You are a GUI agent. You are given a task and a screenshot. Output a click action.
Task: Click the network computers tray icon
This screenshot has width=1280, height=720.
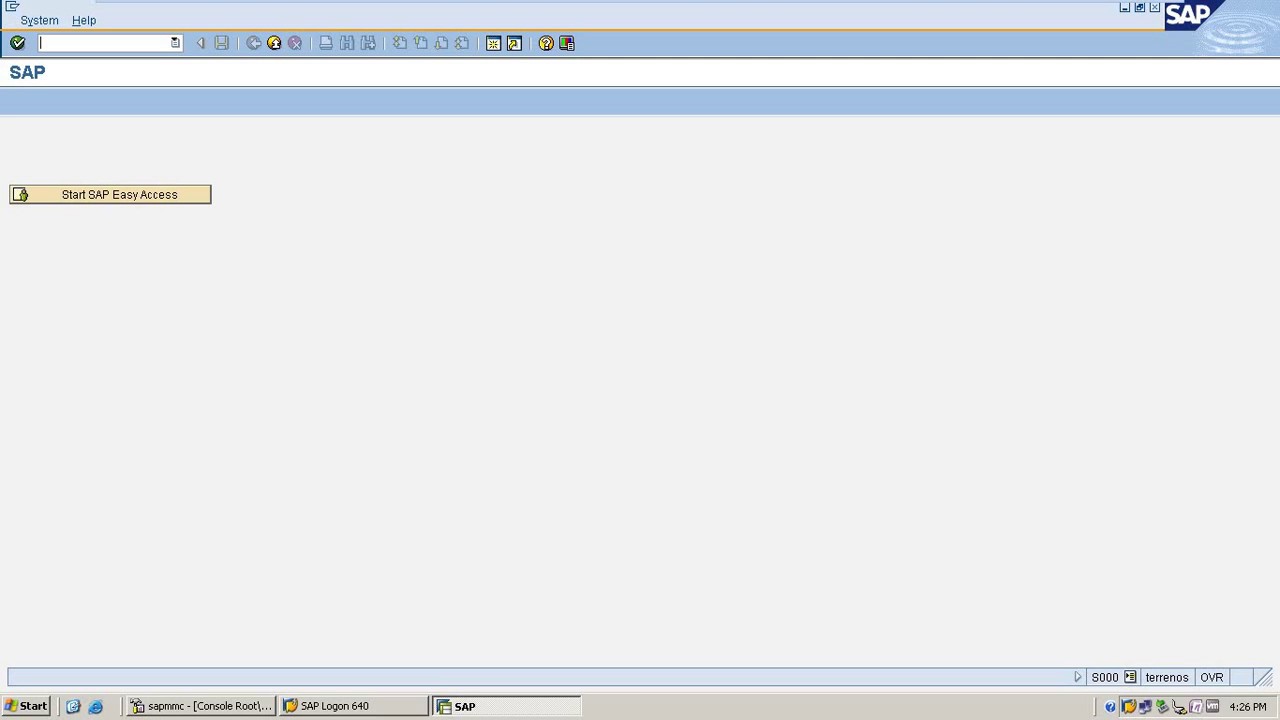point(1145,707)
